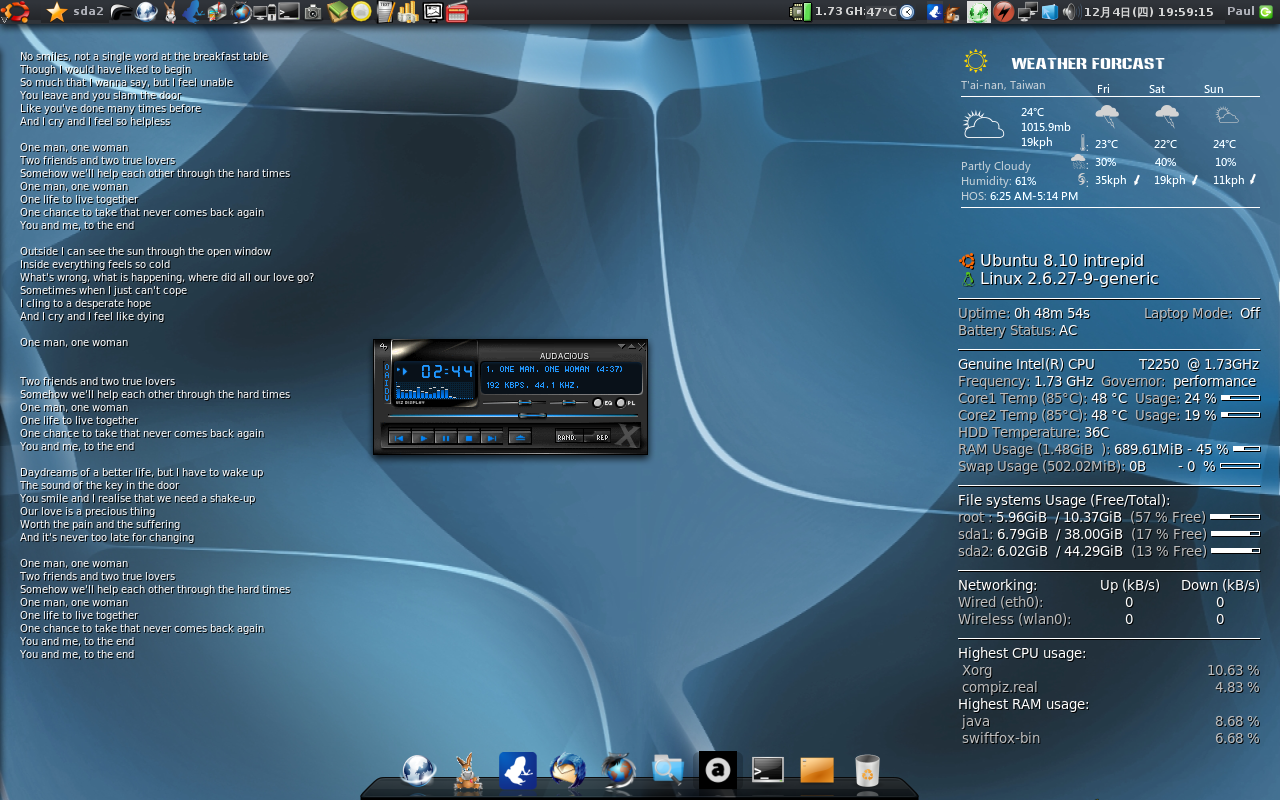1280x800 pixels.
Task: Adjust the Audacious volume slider
Action: (x=515, y=402)
